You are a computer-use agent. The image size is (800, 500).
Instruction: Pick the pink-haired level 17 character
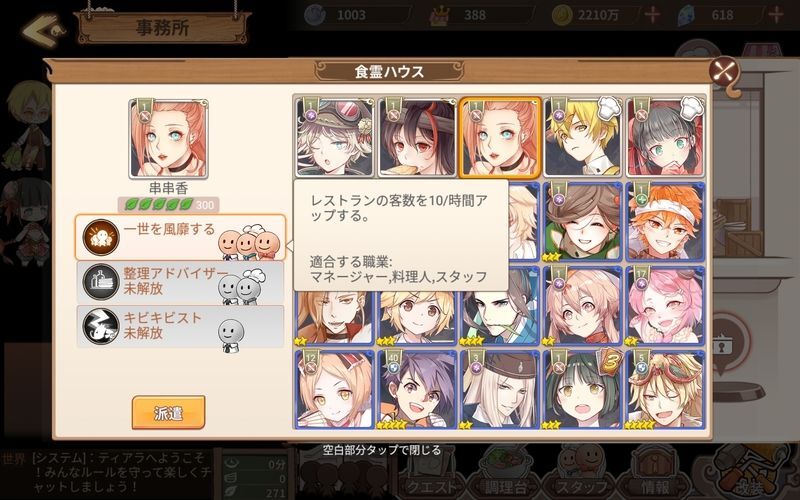[x=665, y=306]
